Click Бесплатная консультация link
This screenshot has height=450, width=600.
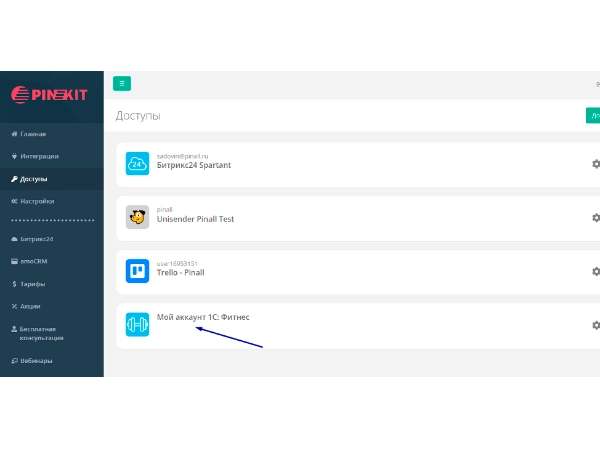click(38, 333)
